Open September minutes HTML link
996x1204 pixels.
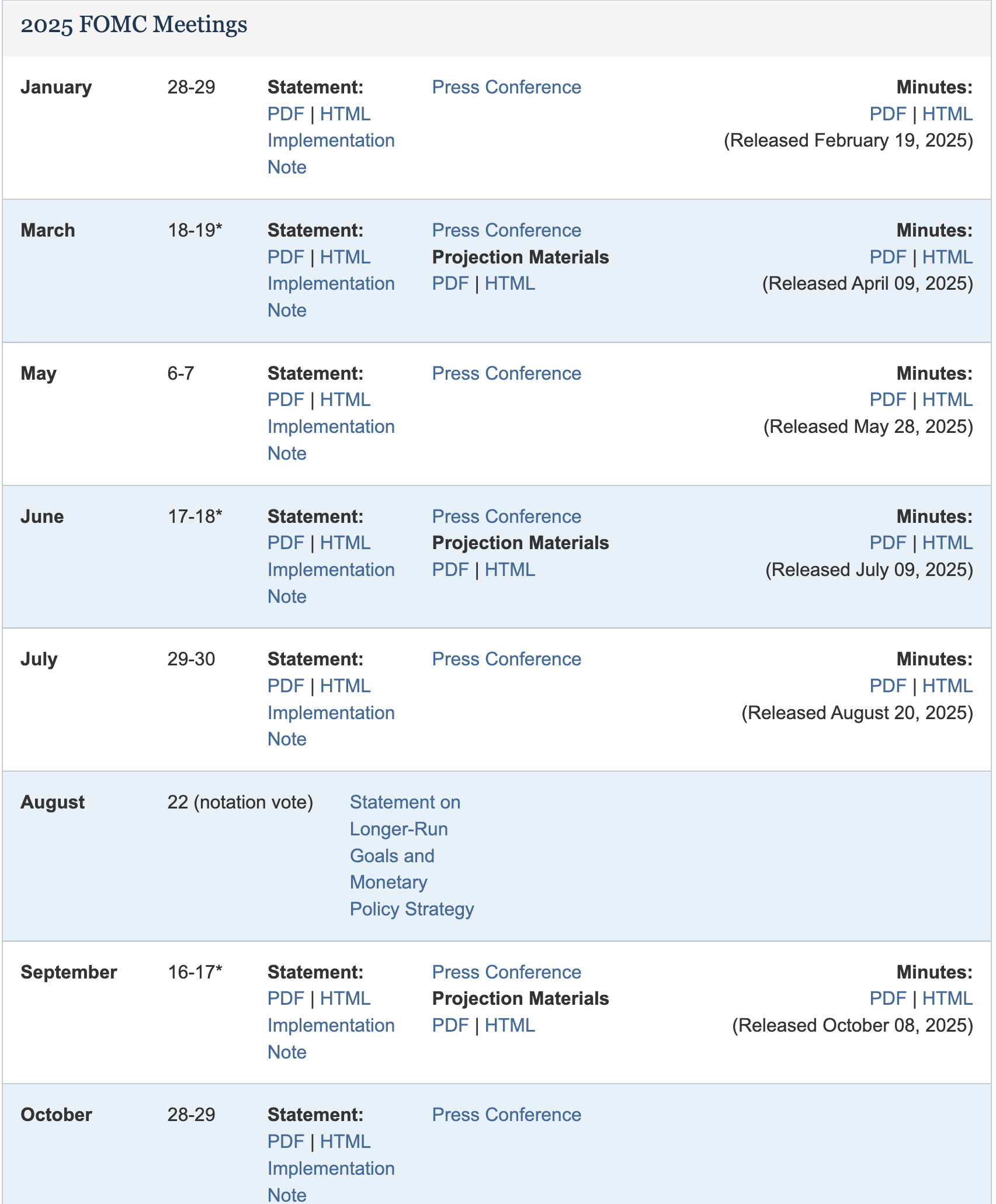point(948,998)
